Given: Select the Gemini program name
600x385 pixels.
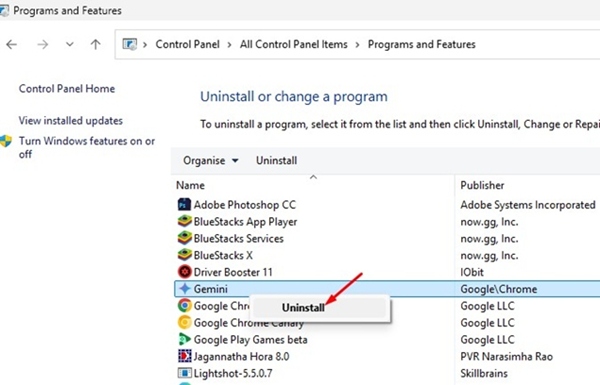Looking at the screenshot, I should [210, 289].
